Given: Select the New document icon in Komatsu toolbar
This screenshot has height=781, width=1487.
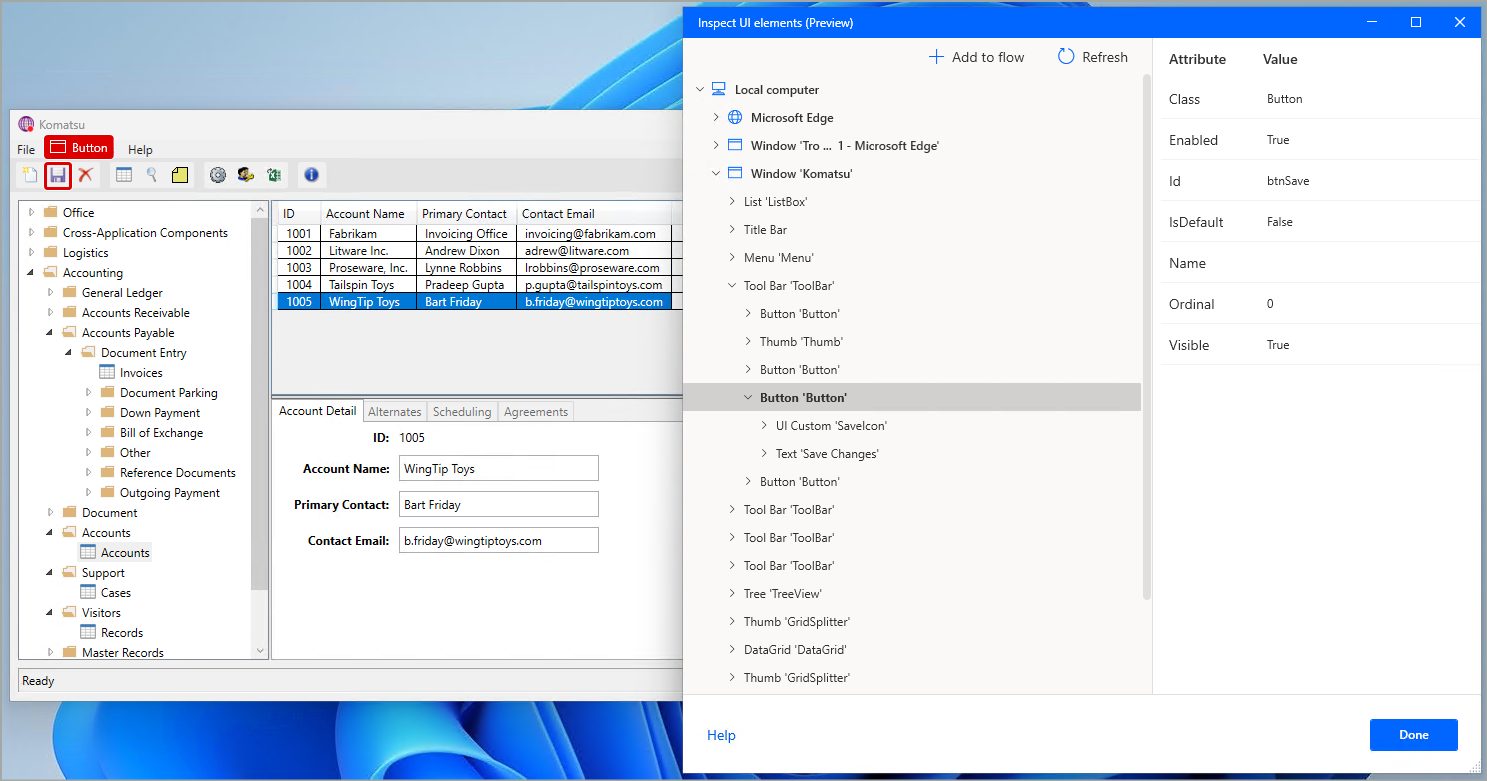Looking at the screenshot, I should pyautogui.click(x=30, y=175).
